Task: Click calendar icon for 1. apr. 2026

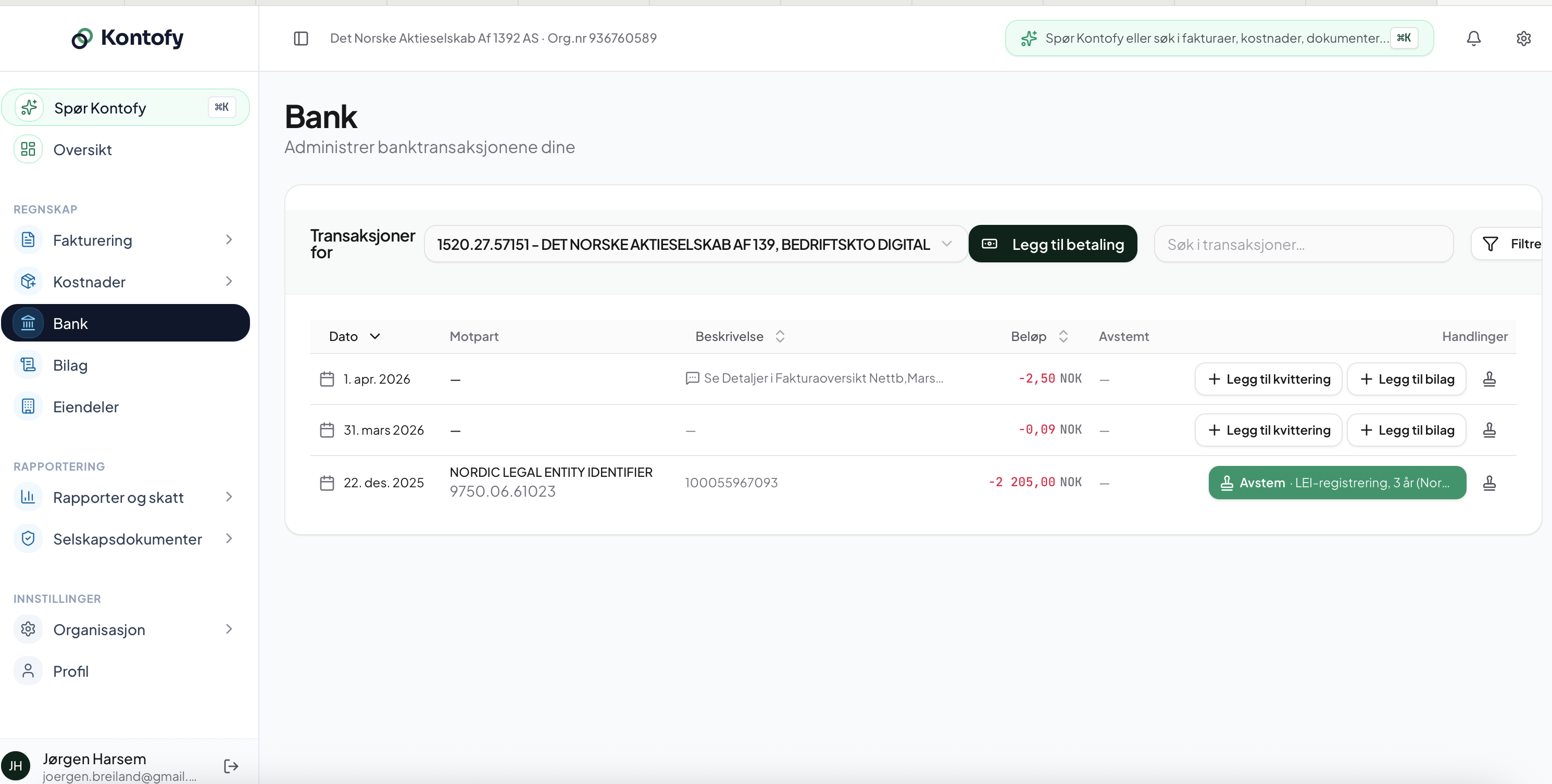Action: [x=327, y=379]
